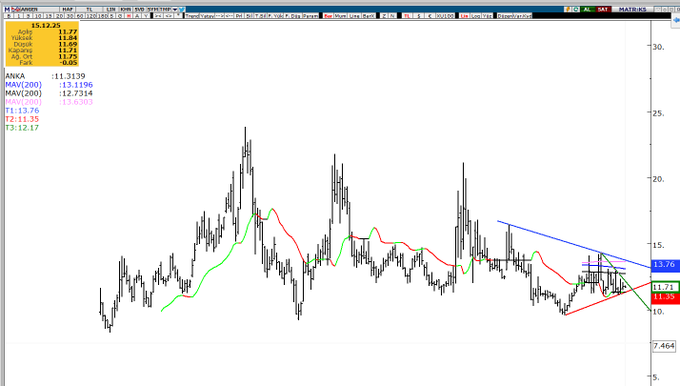Click the T1:13.76 trend label
The height and width of the screenshot is (386, 680).
[x=22, y=111]
